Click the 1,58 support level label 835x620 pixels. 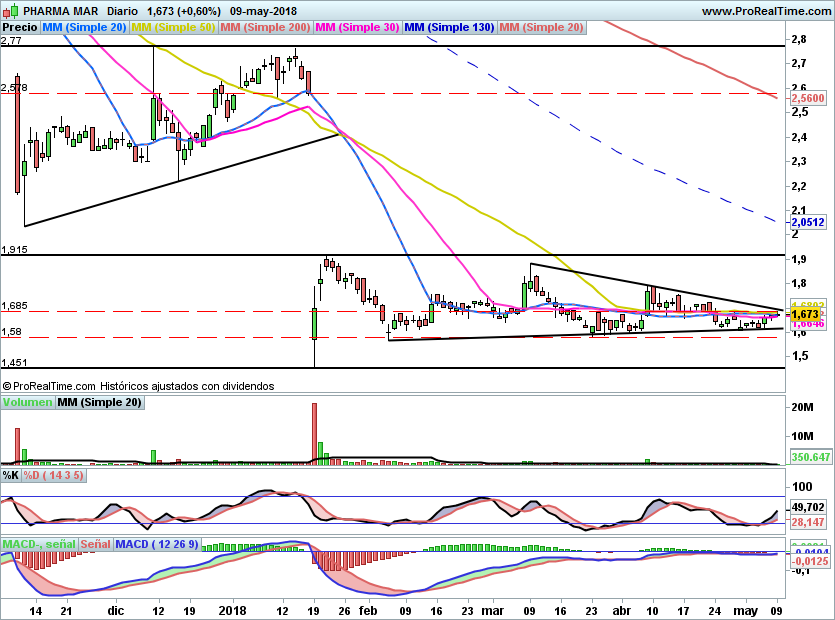point(11,331)
